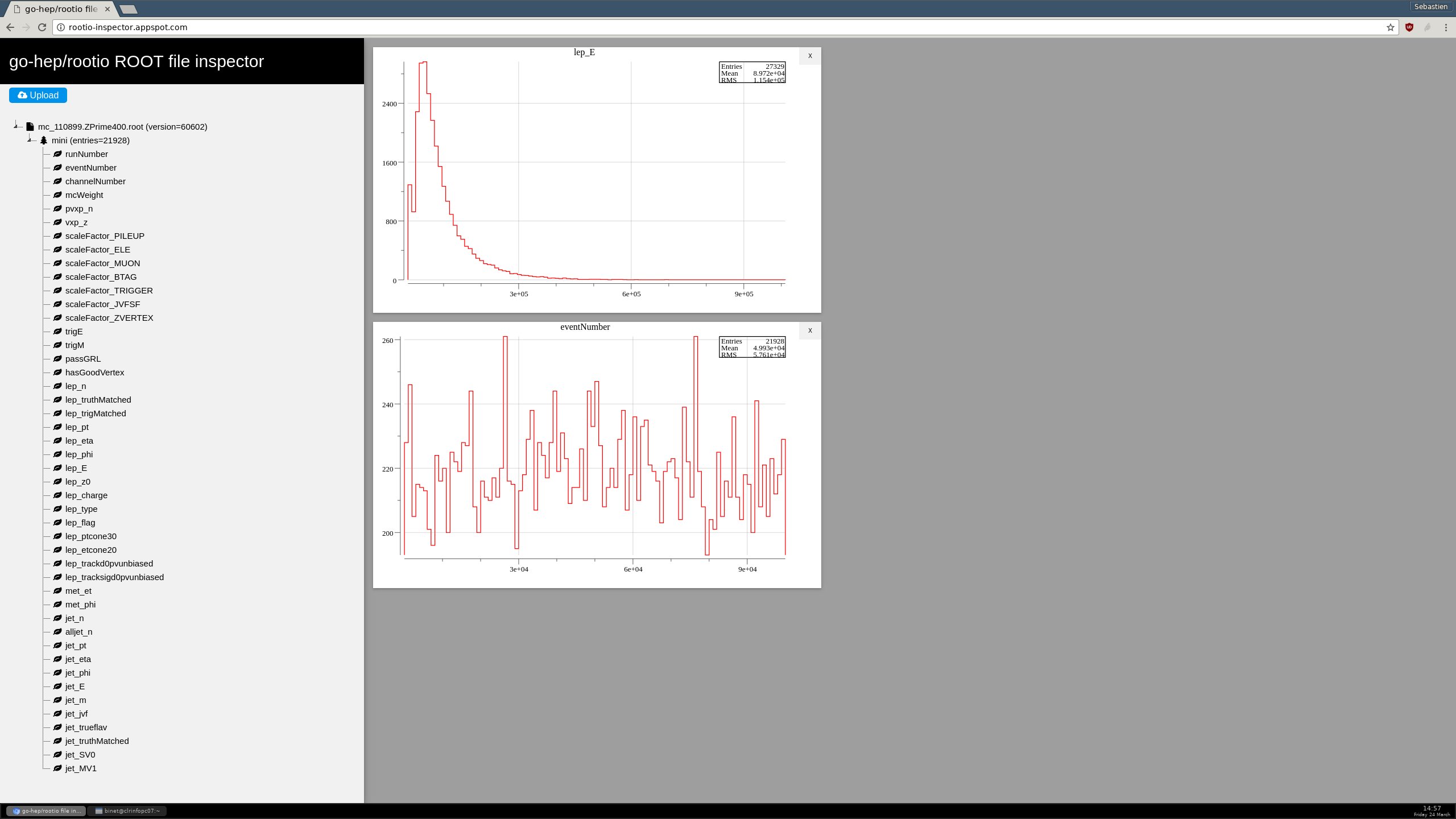Click the leaf icon beside runNumber
The width and height of the screenshot is (1456, 819).
pos(57,154)
